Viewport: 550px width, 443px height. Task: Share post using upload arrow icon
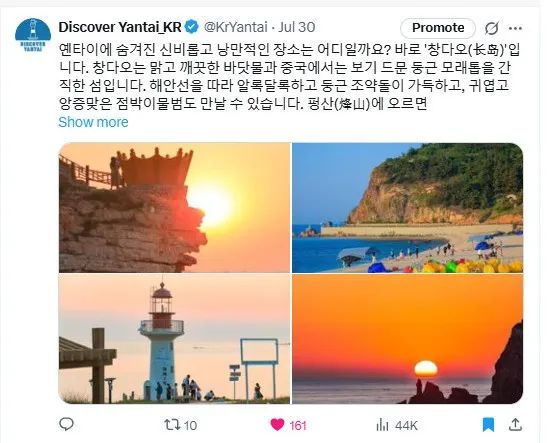515,424
